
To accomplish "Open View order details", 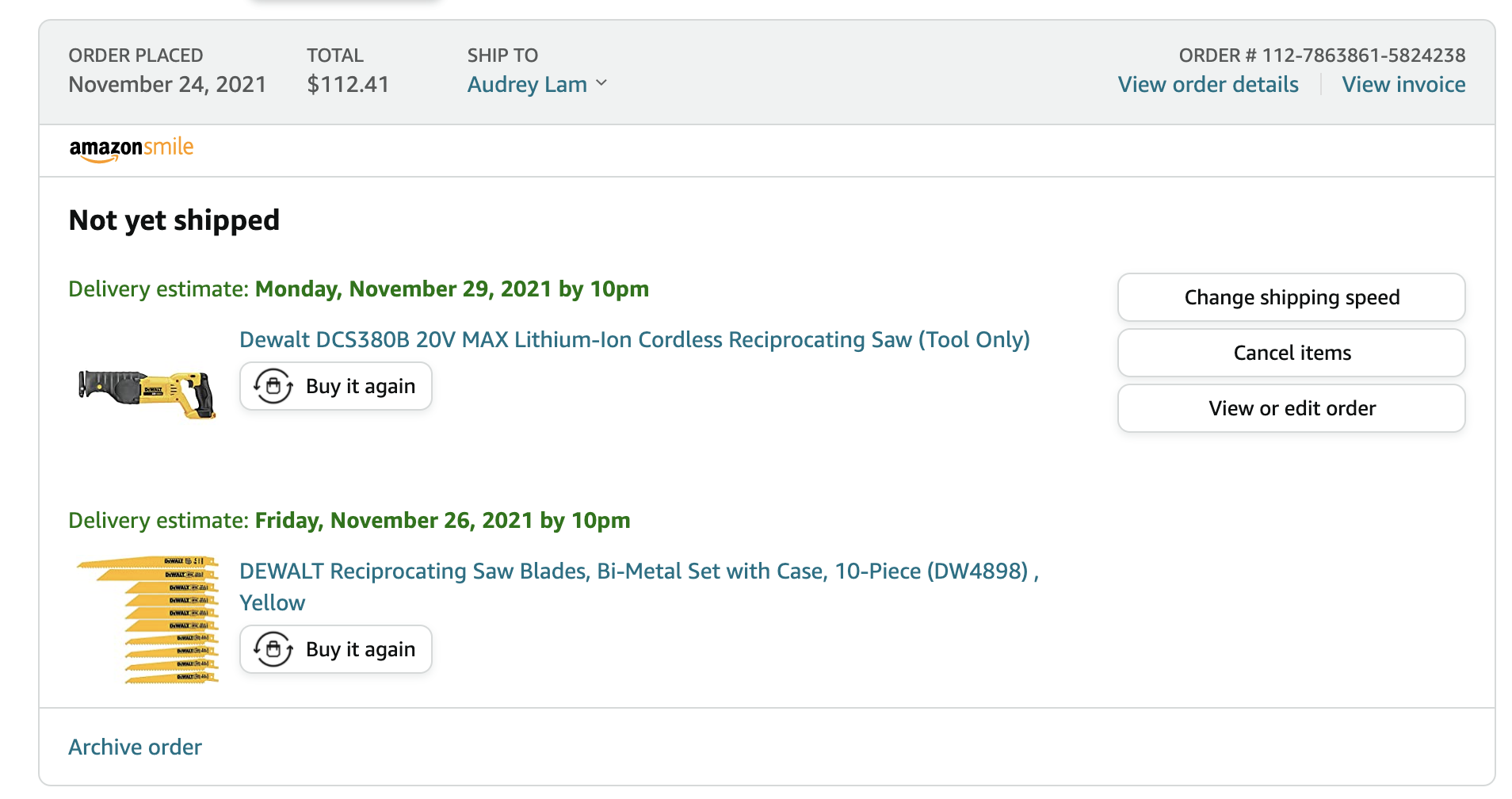I will click(x=1208, y=84).
